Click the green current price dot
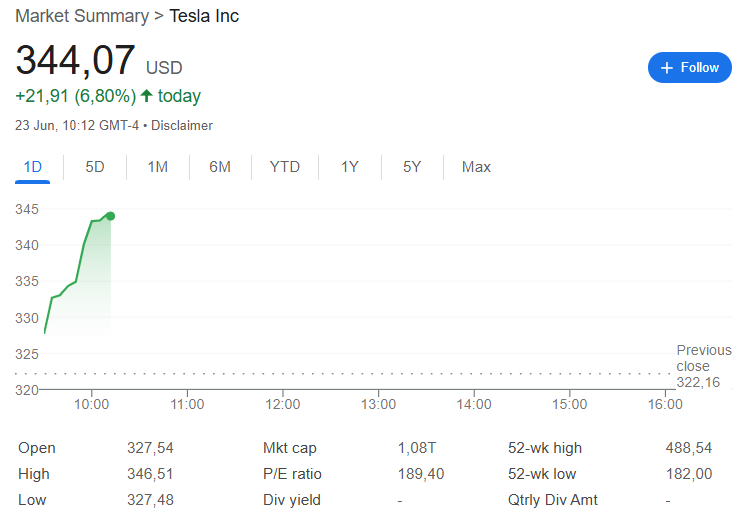The height and width of the screenshot is (513, 752). (110, 216)
